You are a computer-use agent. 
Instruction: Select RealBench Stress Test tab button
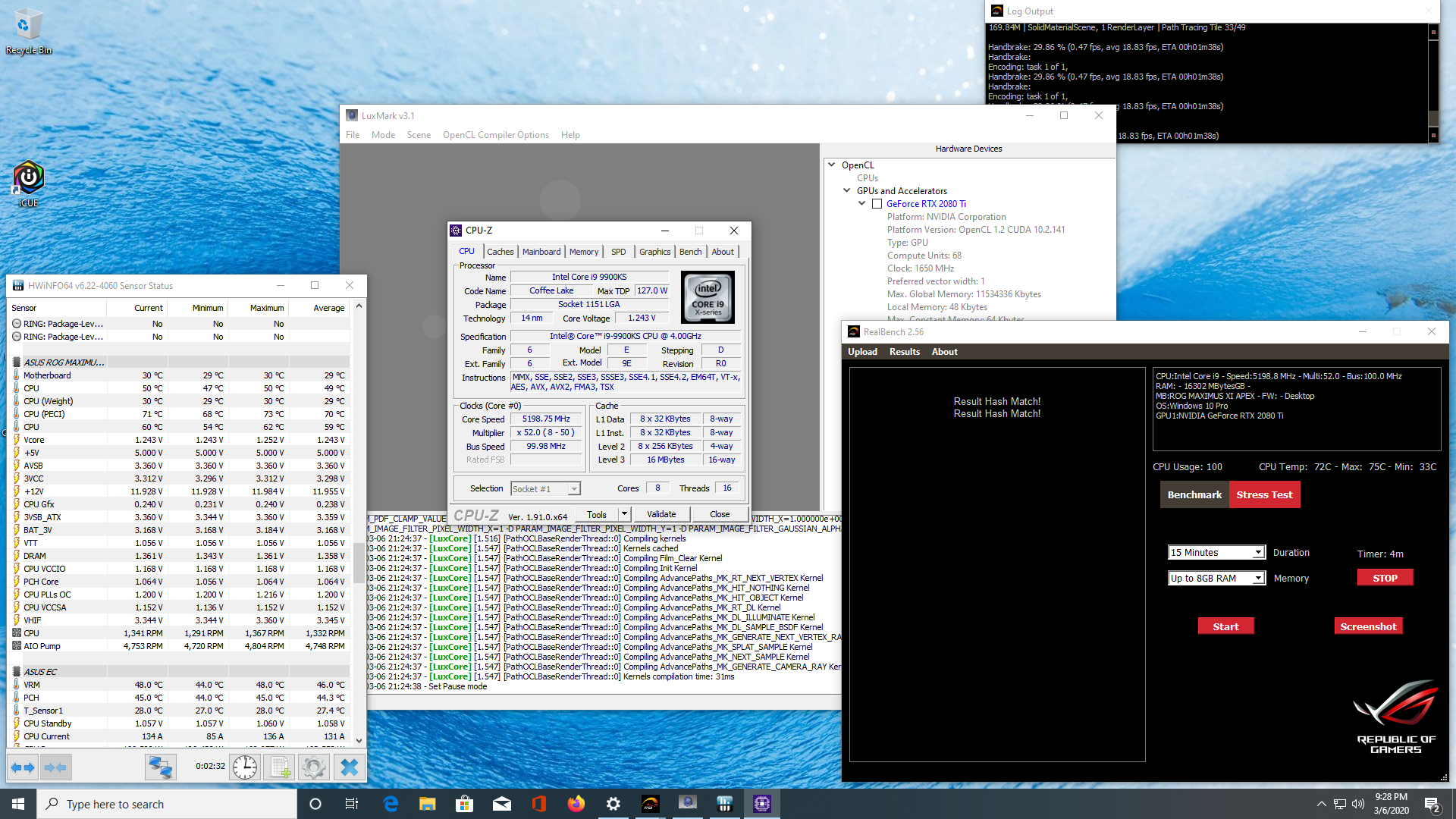tap(1264, 494)
